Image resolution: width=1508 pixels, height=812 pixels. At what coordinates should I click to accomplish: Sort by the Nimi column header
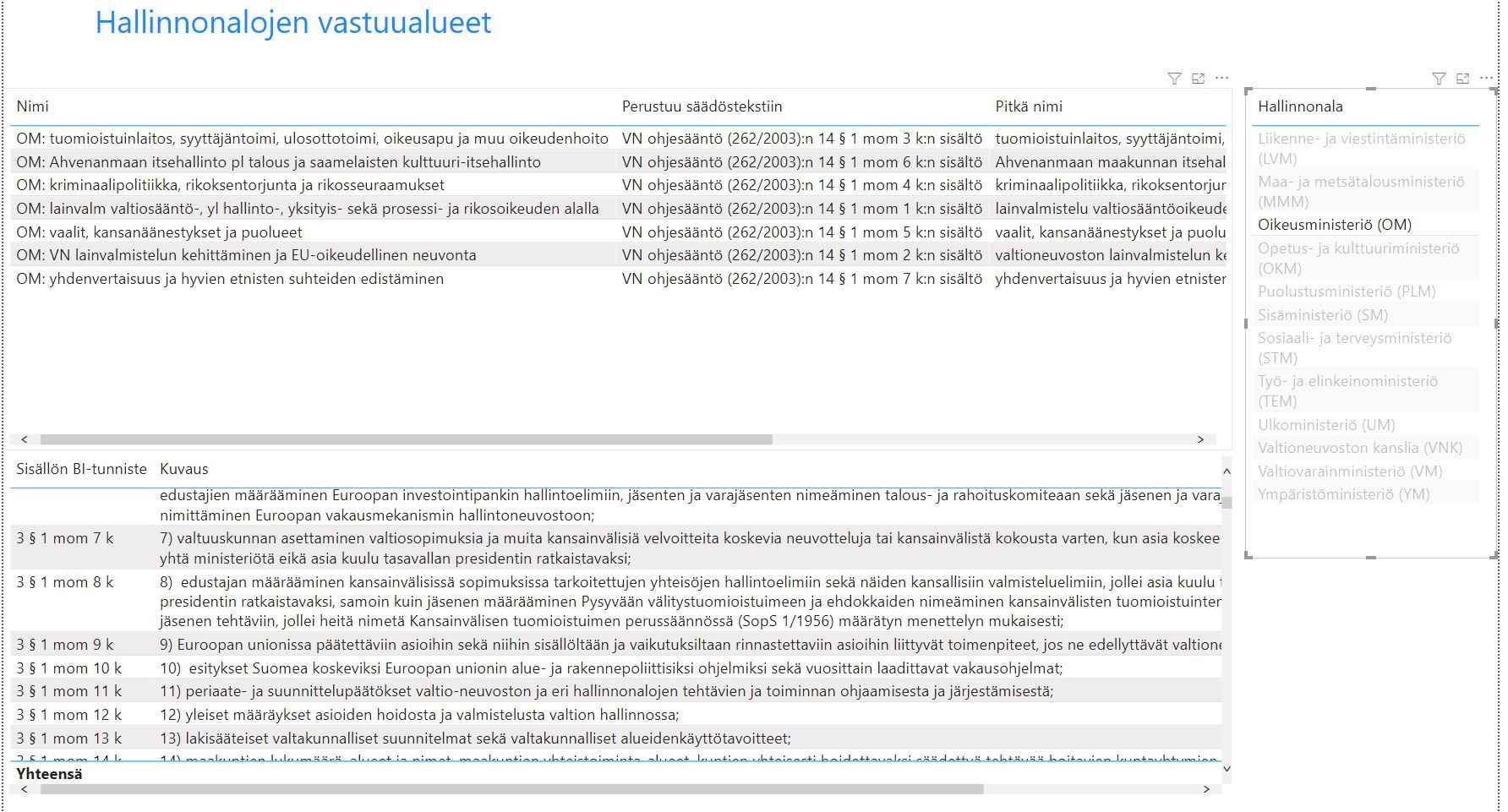tap(33, 106)
